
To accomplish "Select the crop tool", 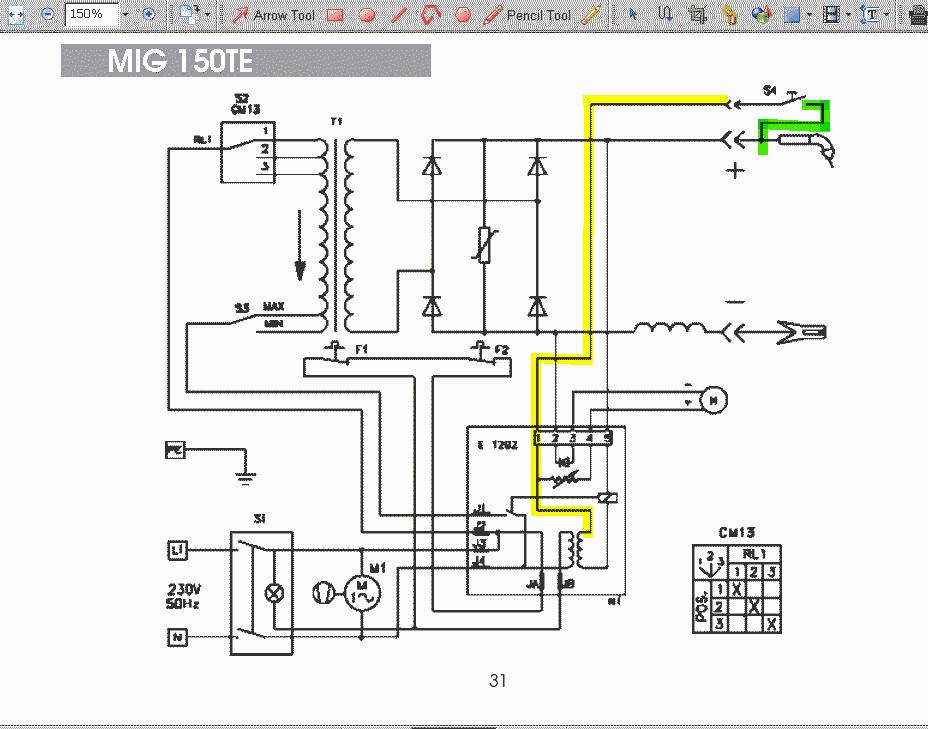I will (698, 15).
